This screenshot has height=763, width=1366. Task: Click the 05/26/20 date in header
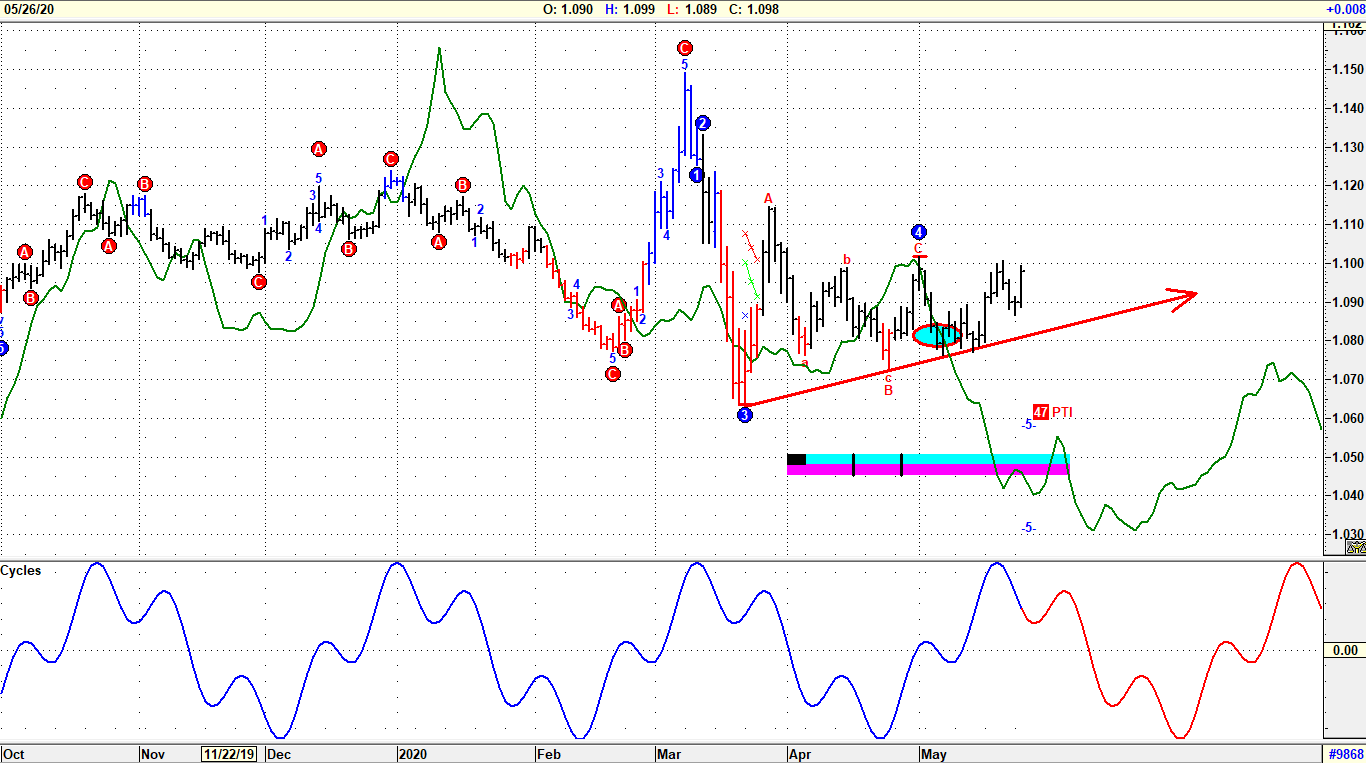[29, 9]
